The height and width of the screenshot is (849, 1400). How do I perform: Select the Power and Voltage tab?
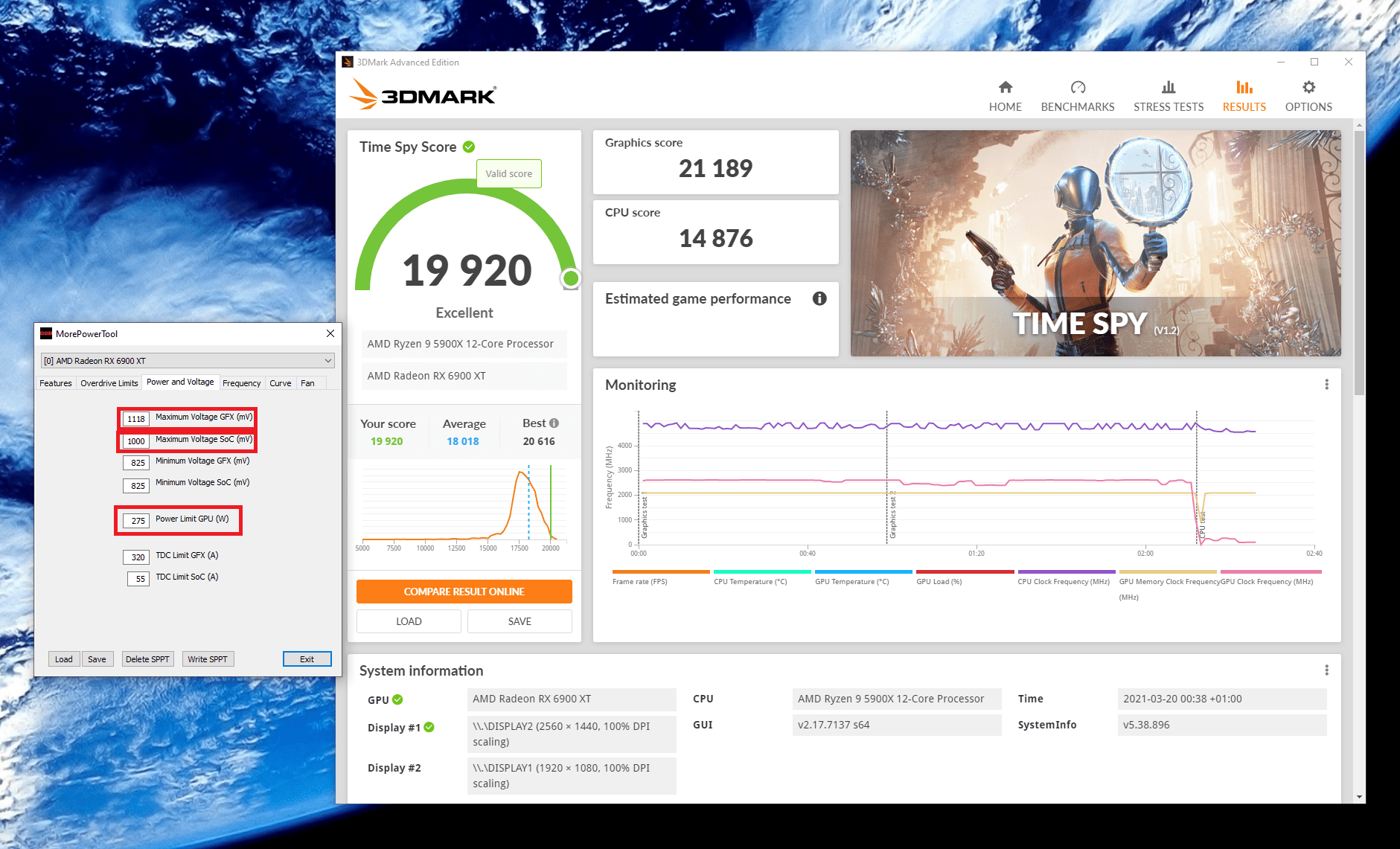point(180,382)
